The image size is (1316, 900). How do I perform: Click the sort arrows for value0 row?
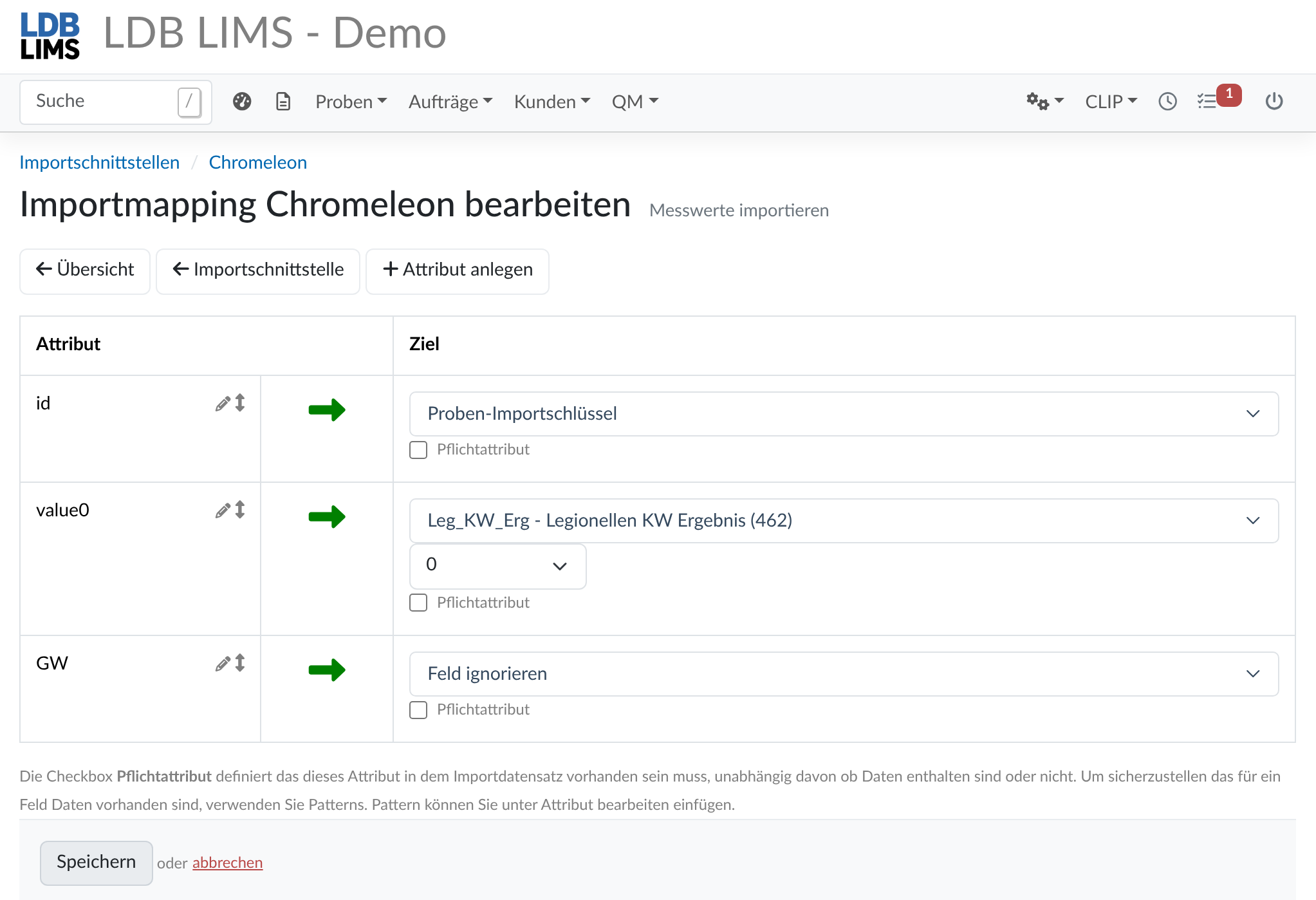(x=240, y=510)
